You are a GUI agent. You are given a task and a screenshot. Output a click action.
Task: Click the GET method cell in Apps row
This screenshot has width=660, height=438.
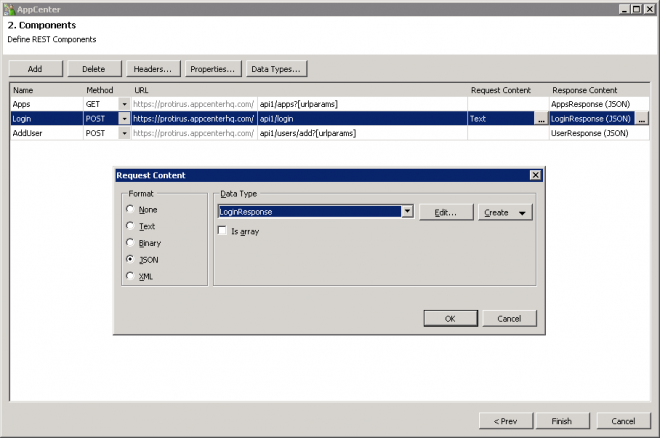[101, 104]
